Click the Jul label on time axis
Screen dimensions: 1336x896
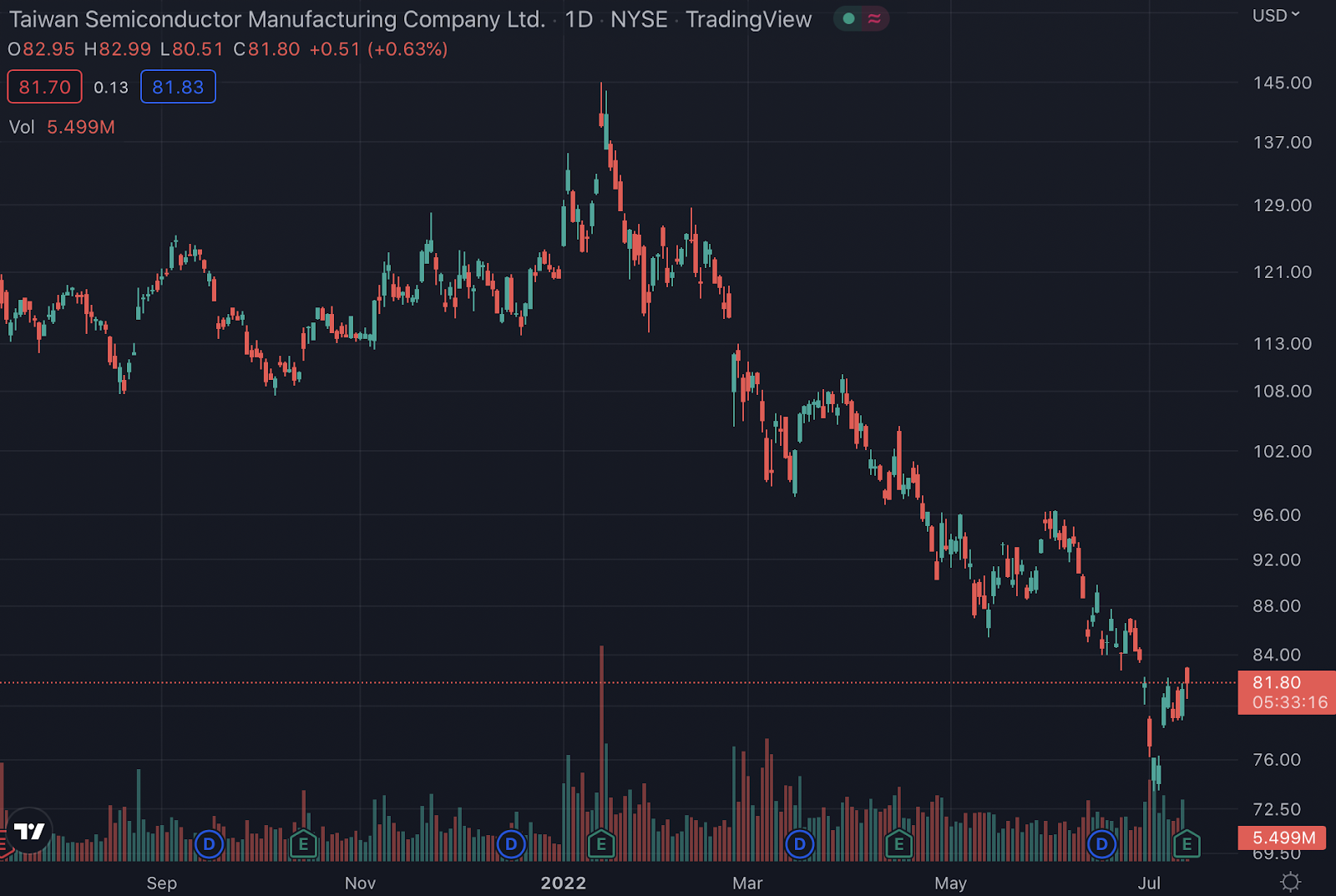point(1149,883)
